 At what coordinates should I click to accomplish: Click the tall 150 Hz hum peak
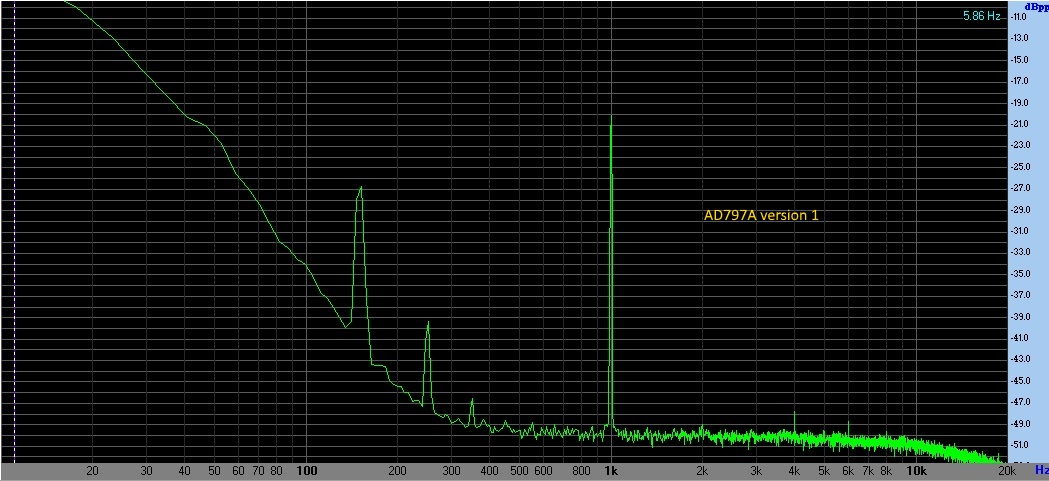tap(361, 190)
